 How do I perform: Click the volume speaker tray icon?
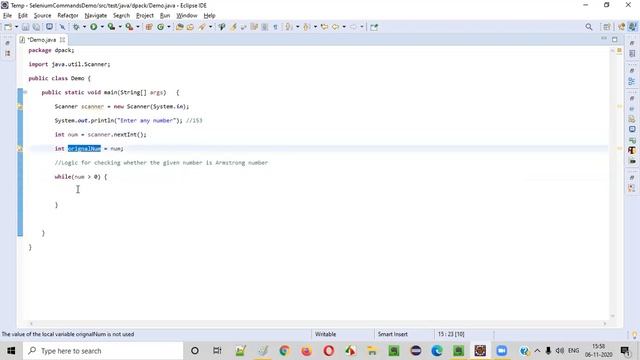tap(560, 351)
